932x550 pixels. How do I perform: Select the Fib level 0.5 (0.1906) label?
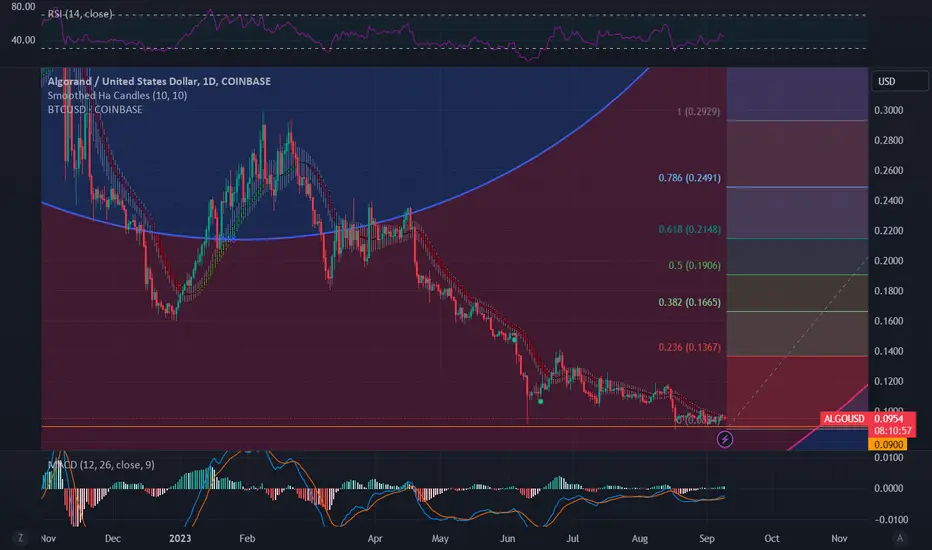694,265
